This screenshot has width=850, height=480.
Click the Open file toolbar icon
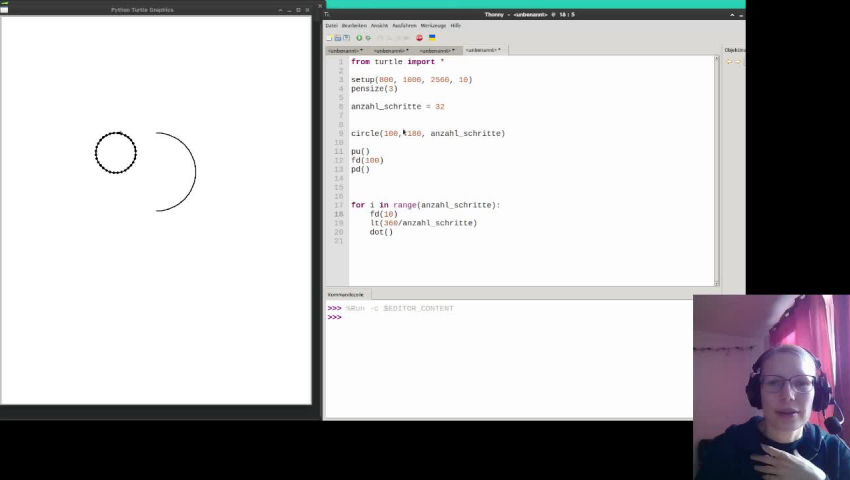click(338, 38)
